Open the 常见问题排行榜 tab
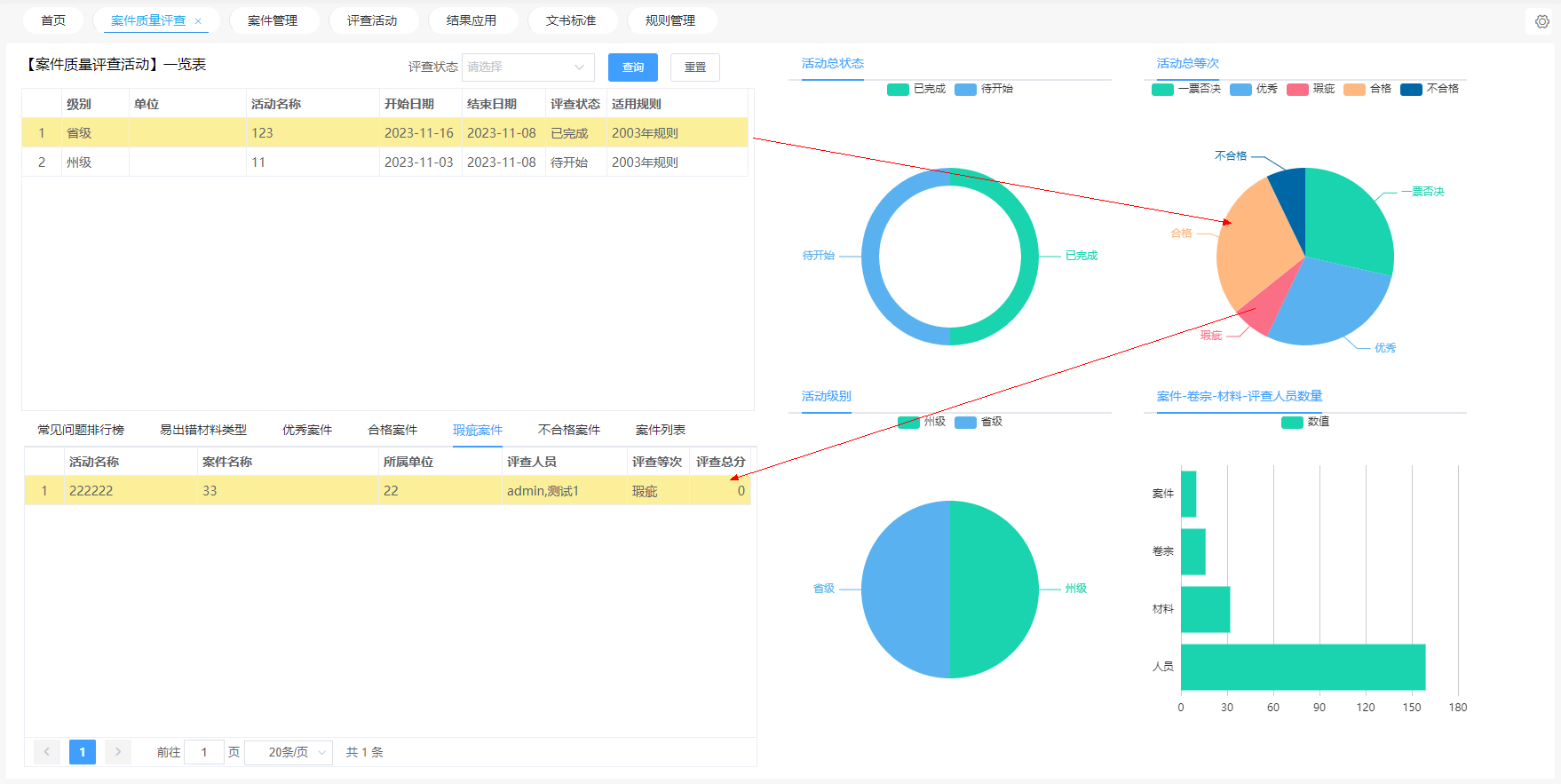Viewport: 1561px width, 784px height. pyautogui.click(x=81, y=430)
